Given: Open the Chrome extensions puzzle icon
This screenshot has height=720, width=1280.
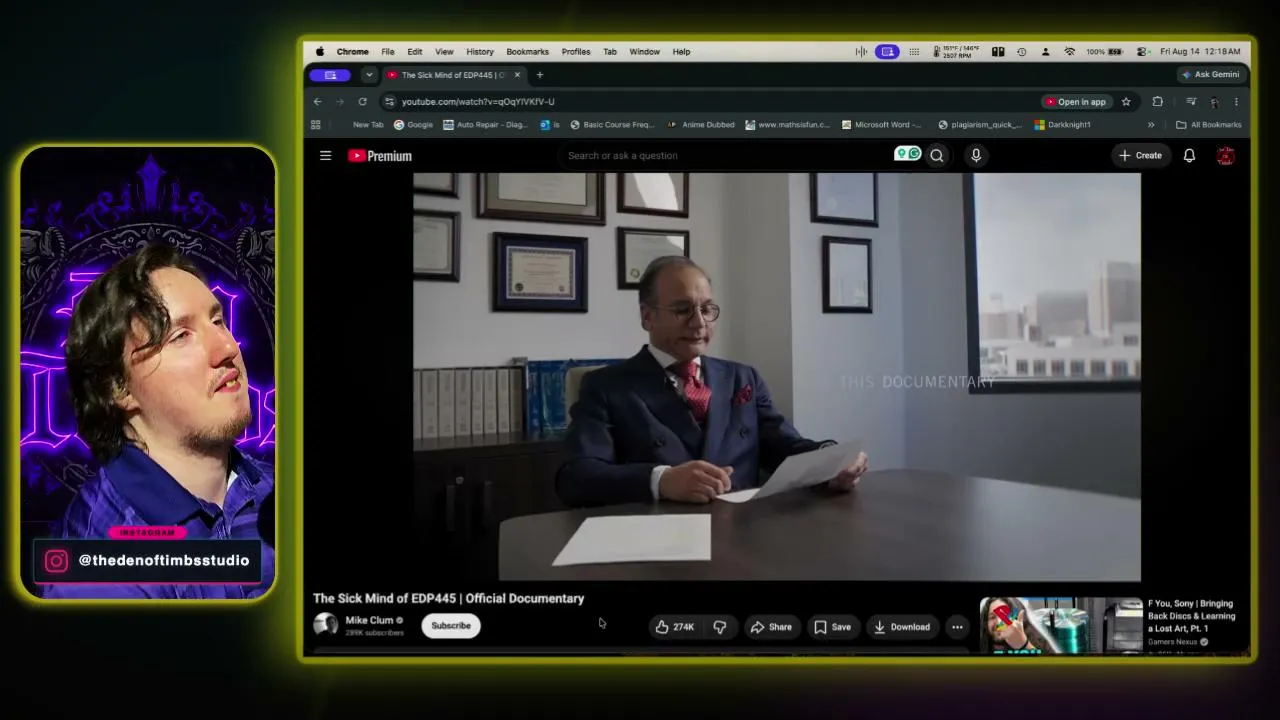Looking at the screenshot, I should (x=1158, y=101).
